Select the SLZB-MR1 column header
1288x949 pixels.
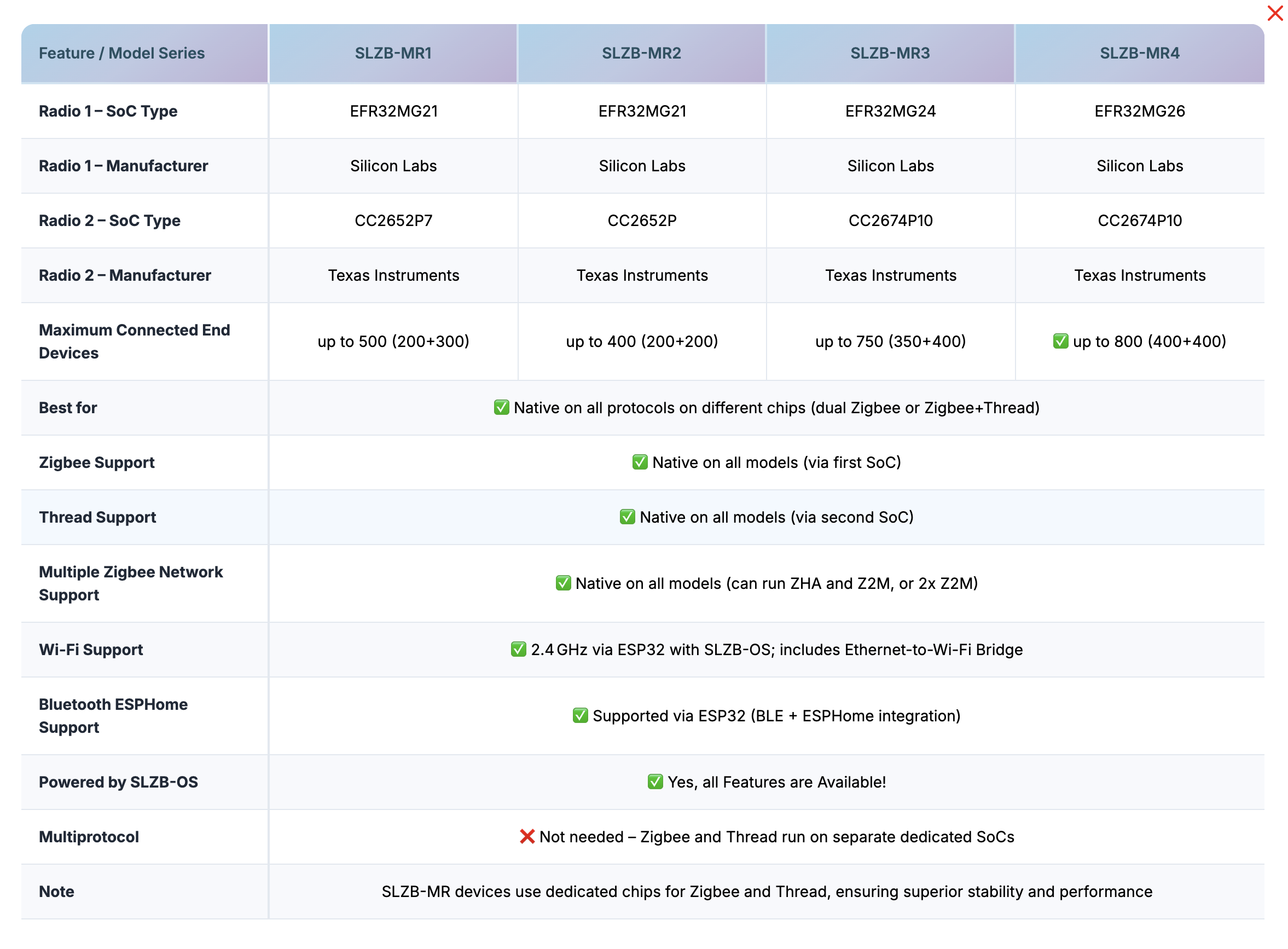(393, 54)
